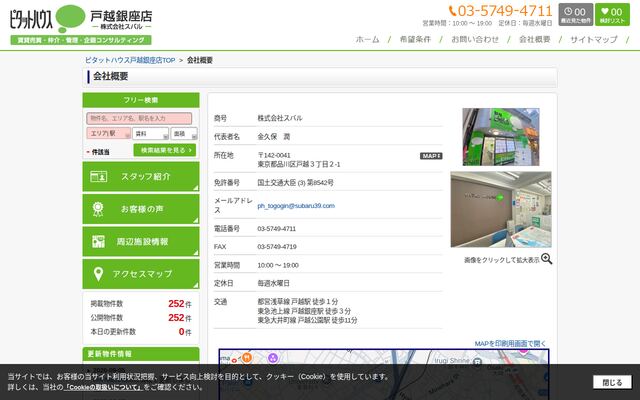Click the representative name 金久保 潤

click(273, 137)
